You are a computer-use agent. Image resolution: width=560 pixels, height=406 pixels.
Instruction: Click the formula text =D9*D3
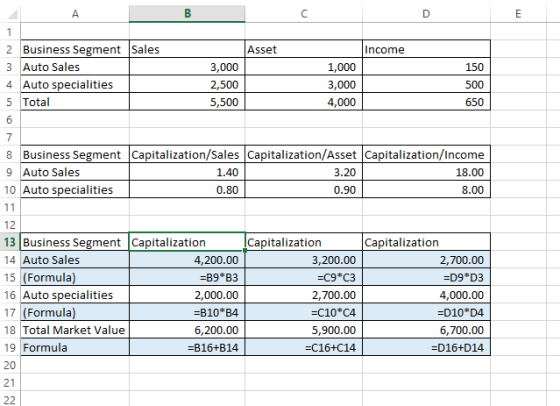[x=464, y=277]
